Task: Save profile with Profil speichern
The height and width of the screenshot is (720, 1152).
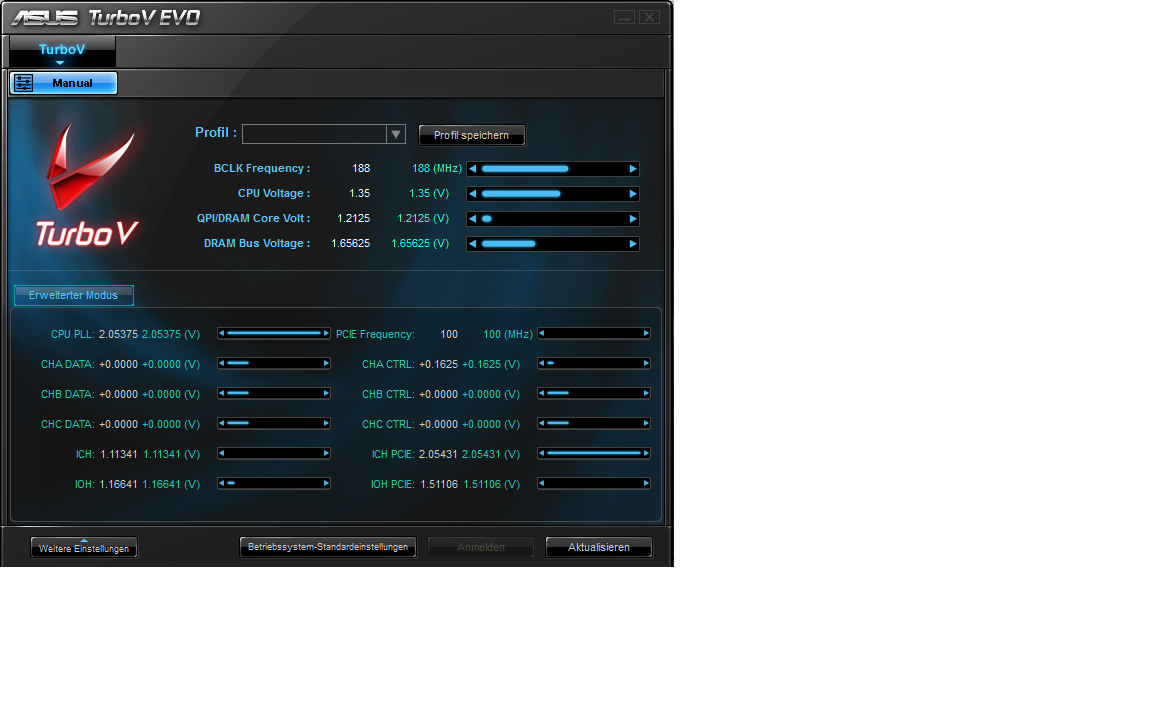Action: click(472, 135)
